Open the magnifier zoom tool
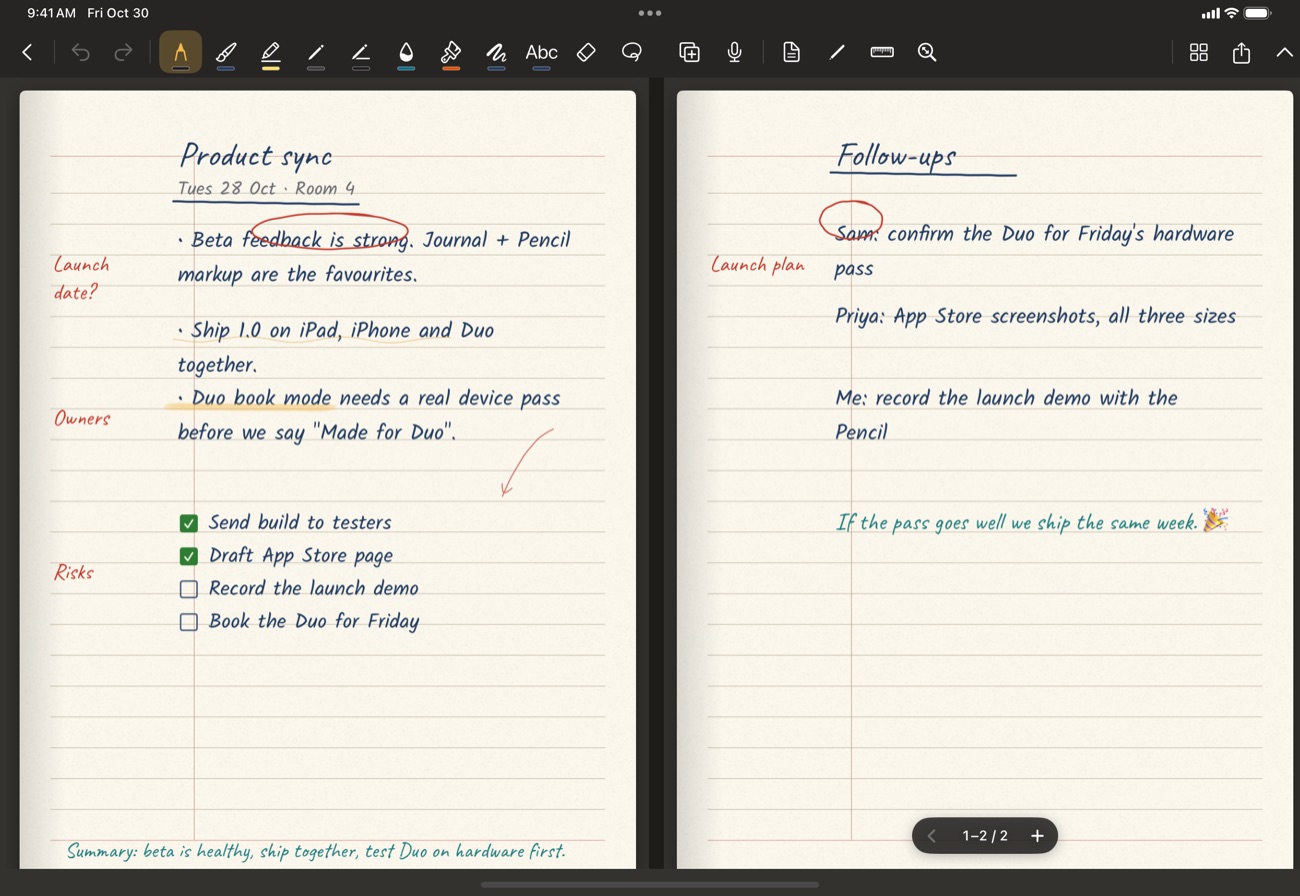Viewport: 1300px width, 896px height. [927, 52]
